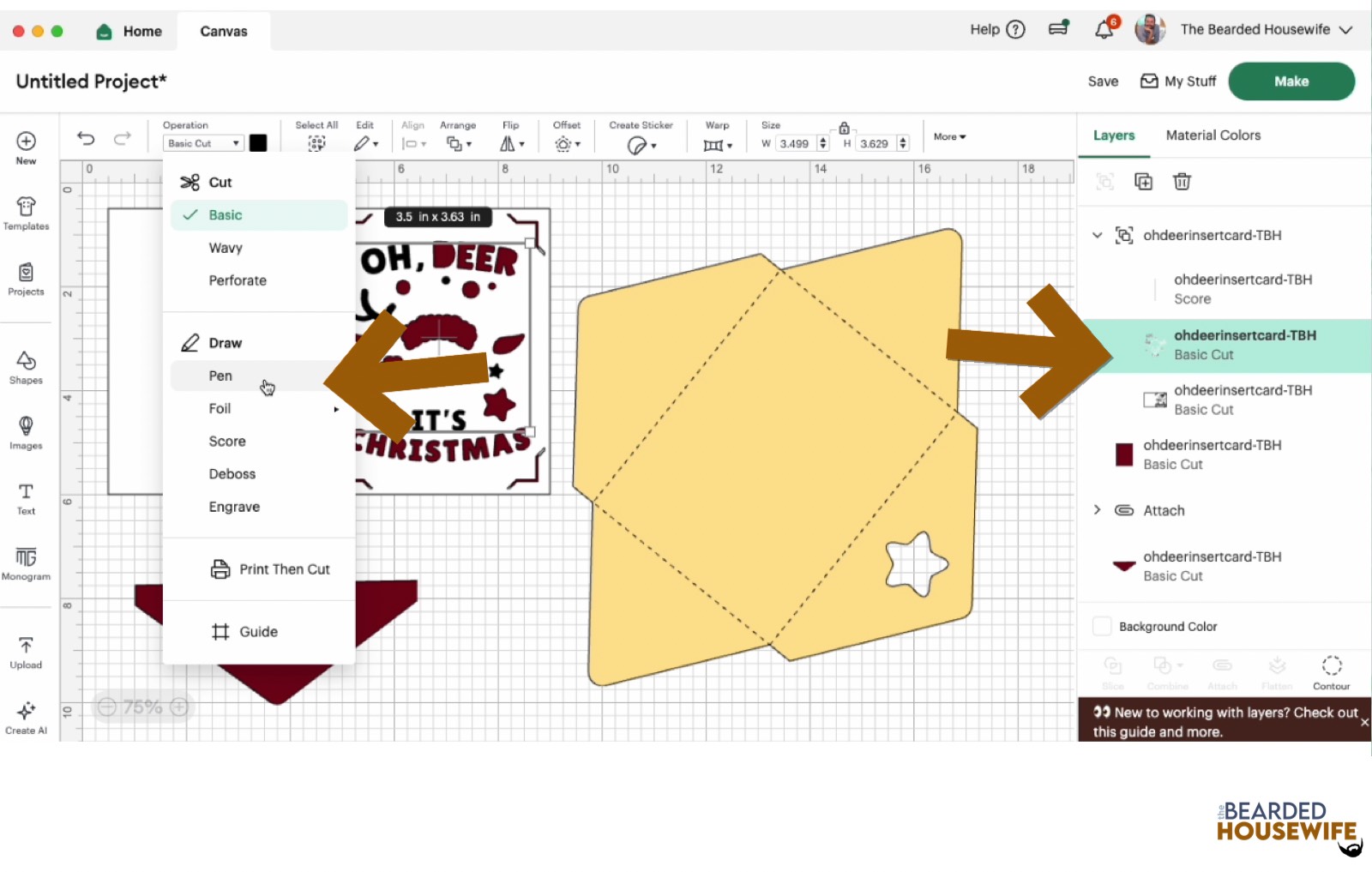Open the Shapes tool in sidebar
Image resolution: width=1372 pixels, height=872 pixels.
(x=26, y=367)
